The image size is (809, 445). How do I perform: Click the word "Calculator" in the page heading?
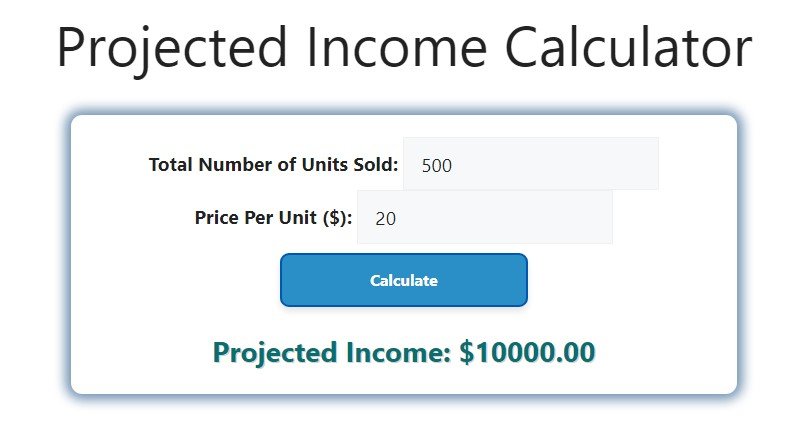click(628, 47)
